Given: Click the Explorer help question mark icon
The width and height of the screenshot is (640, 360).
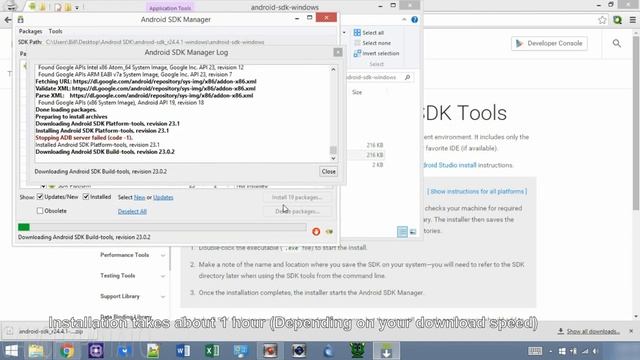Looking at the screenshot, I should point(414,20).
